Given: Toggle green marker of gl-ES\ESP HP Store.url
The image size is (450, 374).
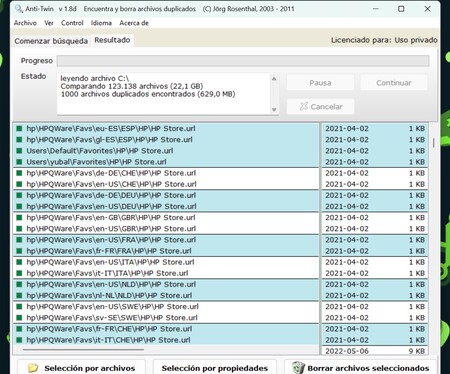Looking at the screenshot, I should [19, 140].
